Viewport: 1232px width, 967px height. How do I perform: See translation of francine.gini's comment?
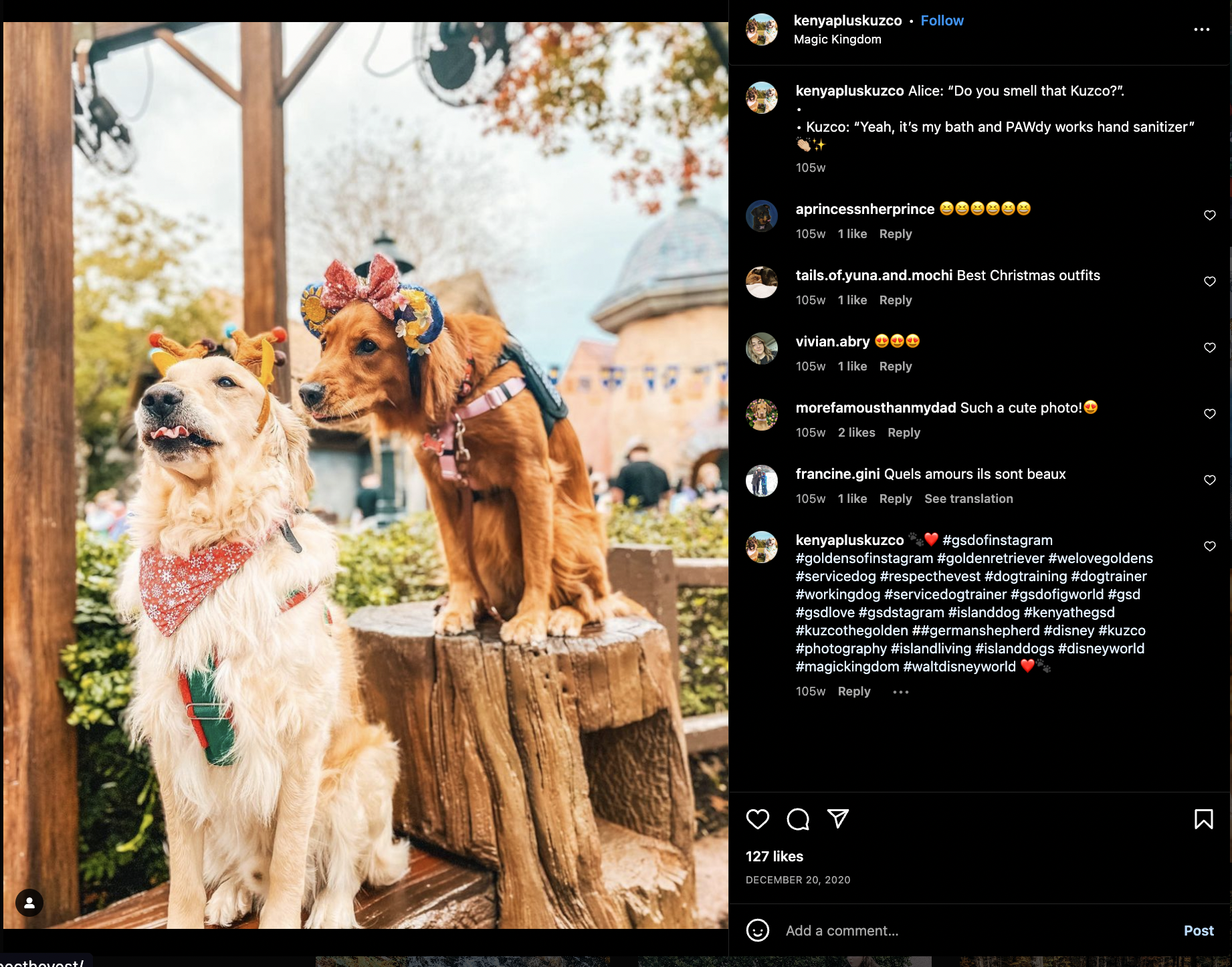[968, 499]
